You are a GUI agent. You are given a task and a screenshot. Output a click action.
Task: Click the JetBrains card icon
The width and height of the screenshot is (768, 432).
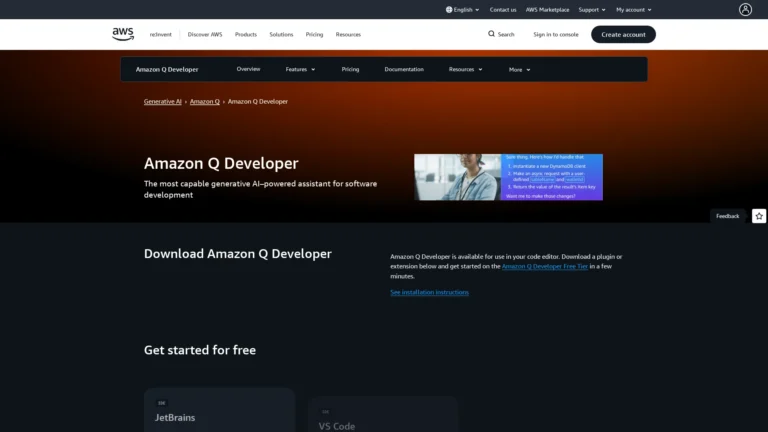161,403
